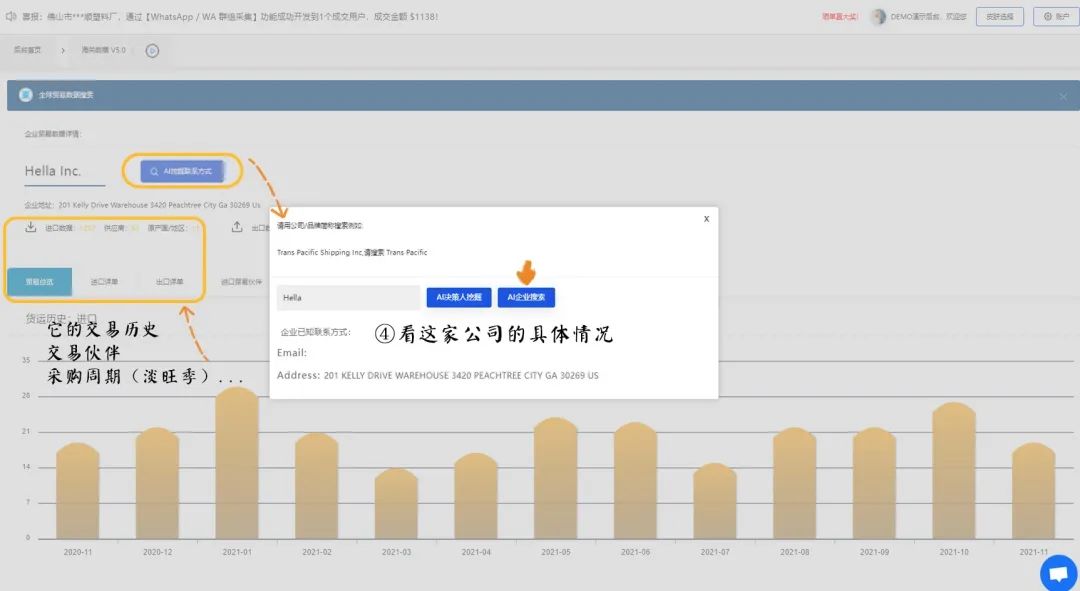Click the DEMO user avatar
Screen dimensions: 1080x591
878,16
